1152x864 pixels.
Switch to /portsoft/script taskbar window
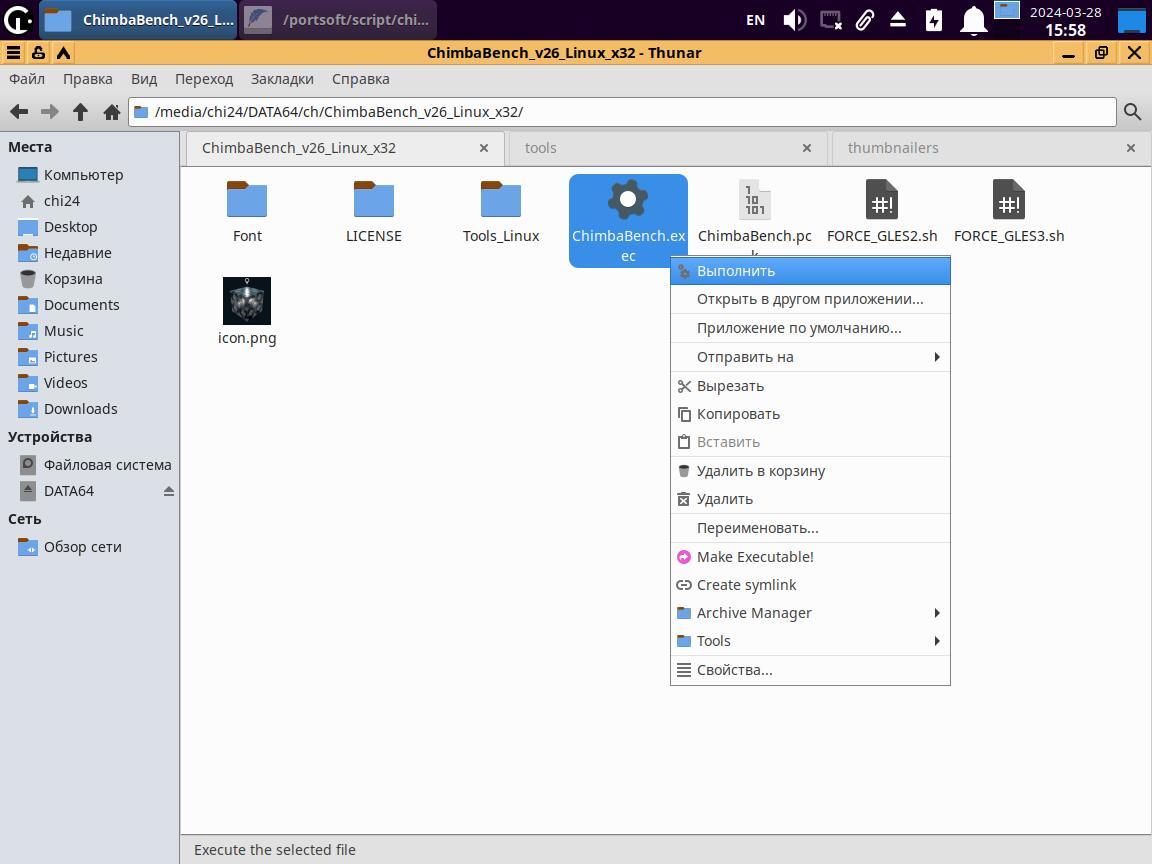click(x=338, y=20)
